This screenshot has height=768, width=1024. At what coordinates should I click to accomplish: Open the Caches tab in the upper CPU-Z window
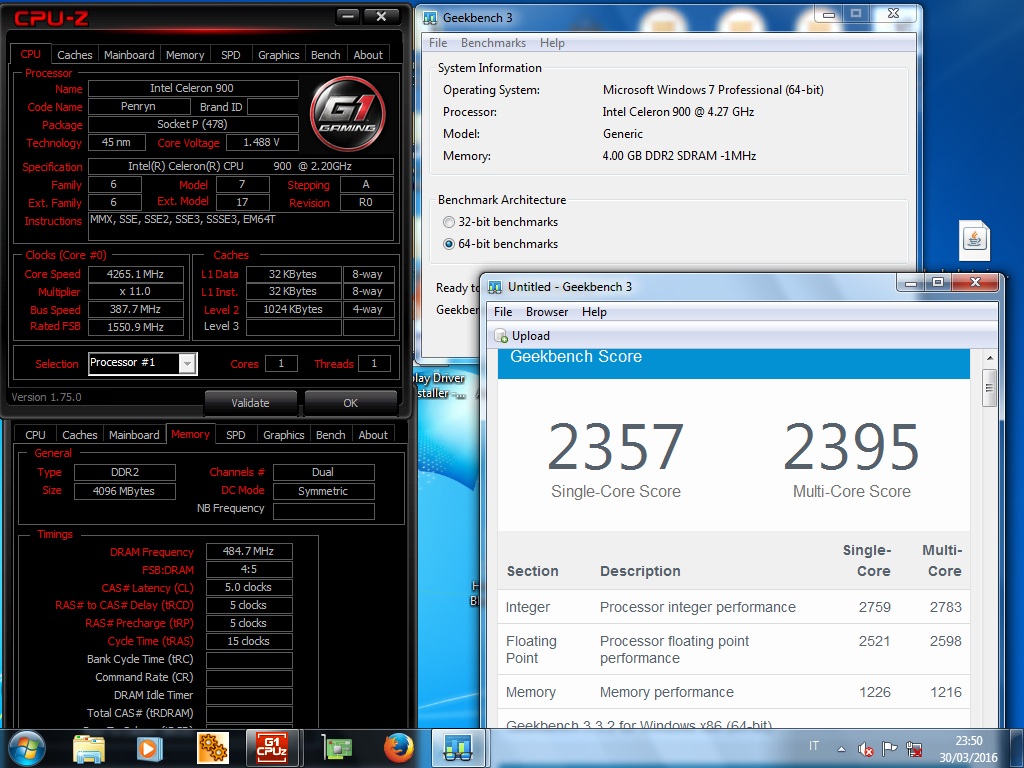pyautogui.click(x=74, y=55)
